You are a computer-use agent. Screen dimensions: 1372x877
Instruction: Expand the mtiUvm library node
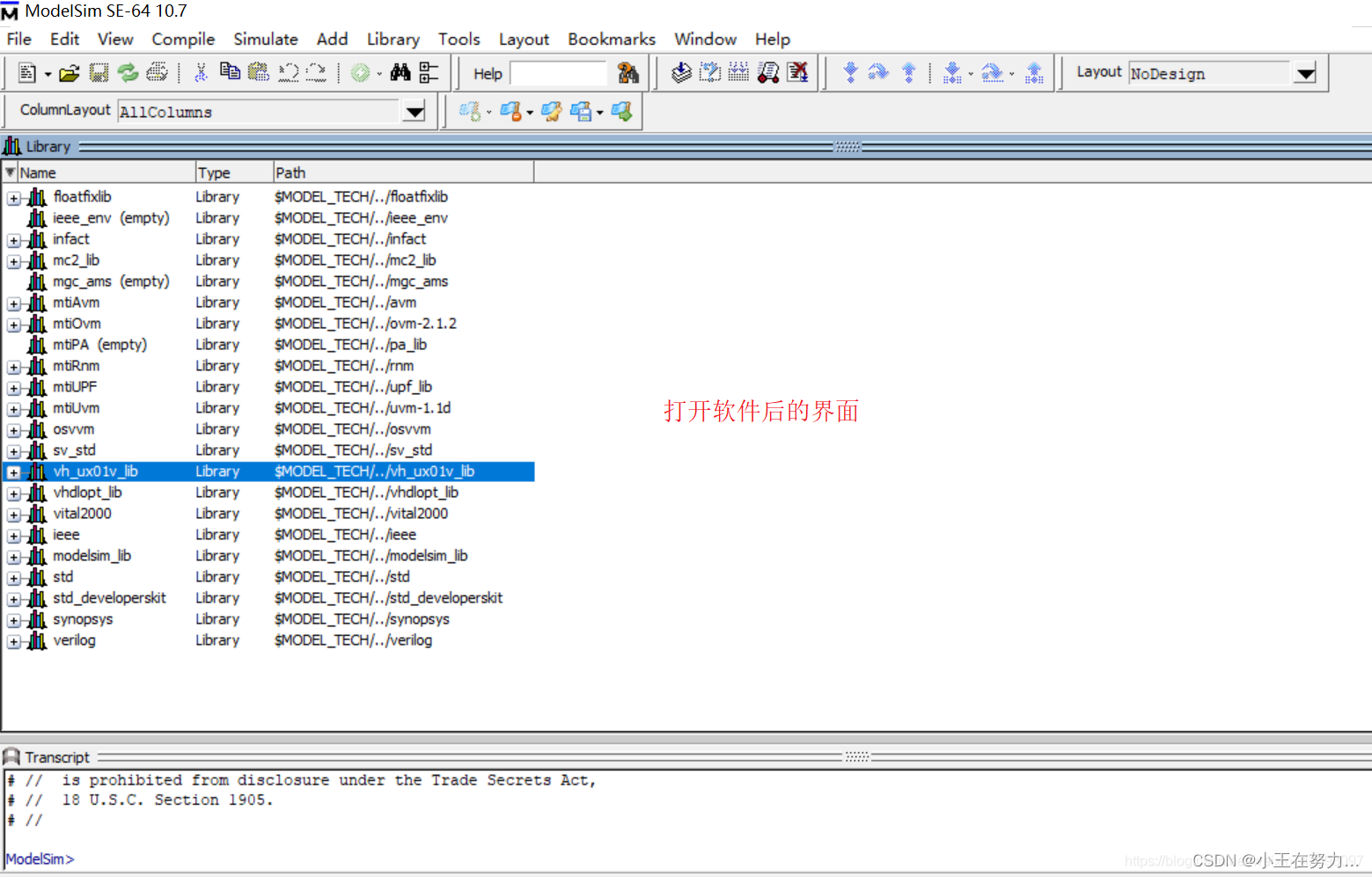click(14, 409)
